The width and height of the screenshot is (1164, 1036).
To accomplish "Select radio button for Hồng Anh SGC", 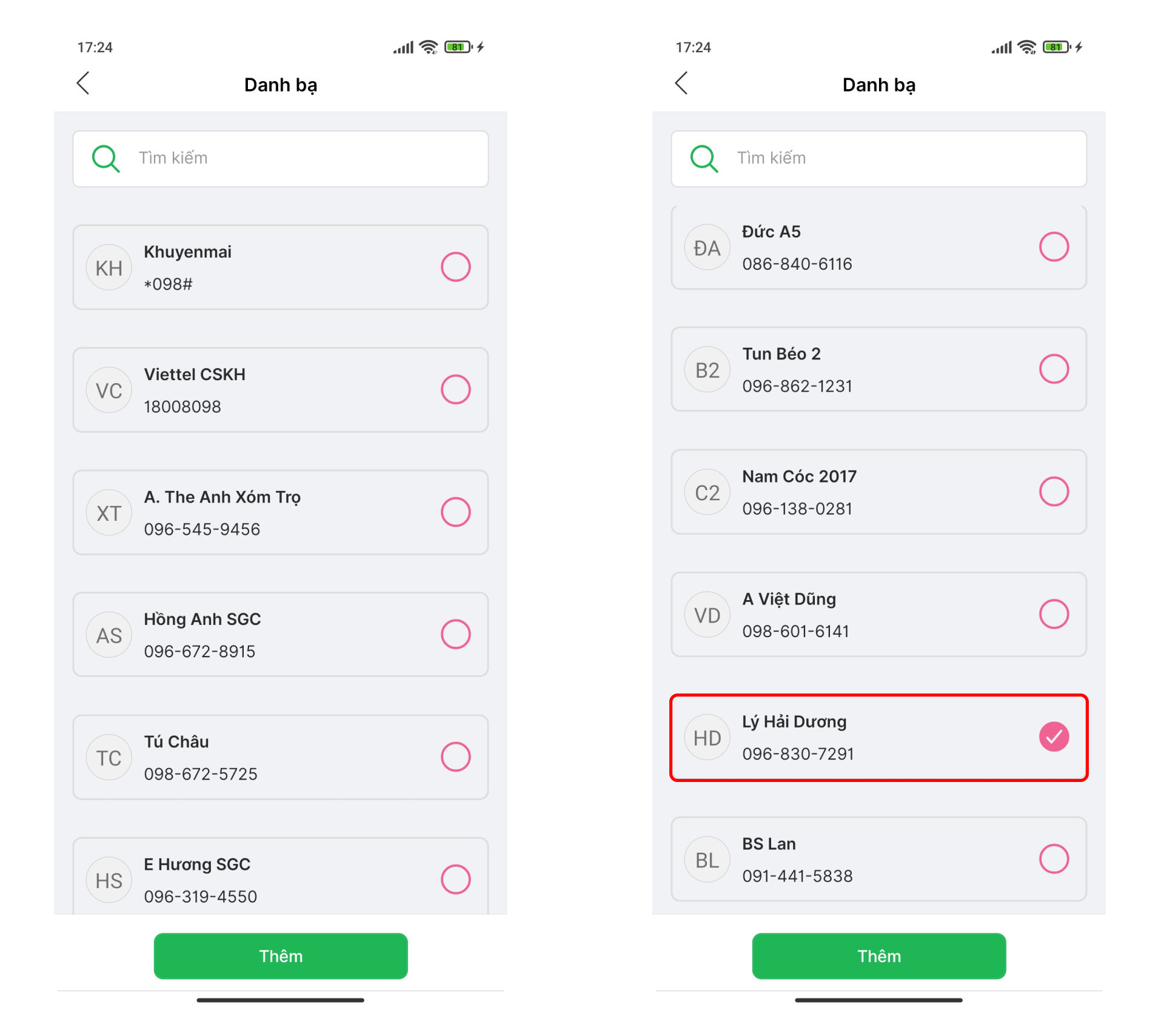I will (x=456, y=635).
